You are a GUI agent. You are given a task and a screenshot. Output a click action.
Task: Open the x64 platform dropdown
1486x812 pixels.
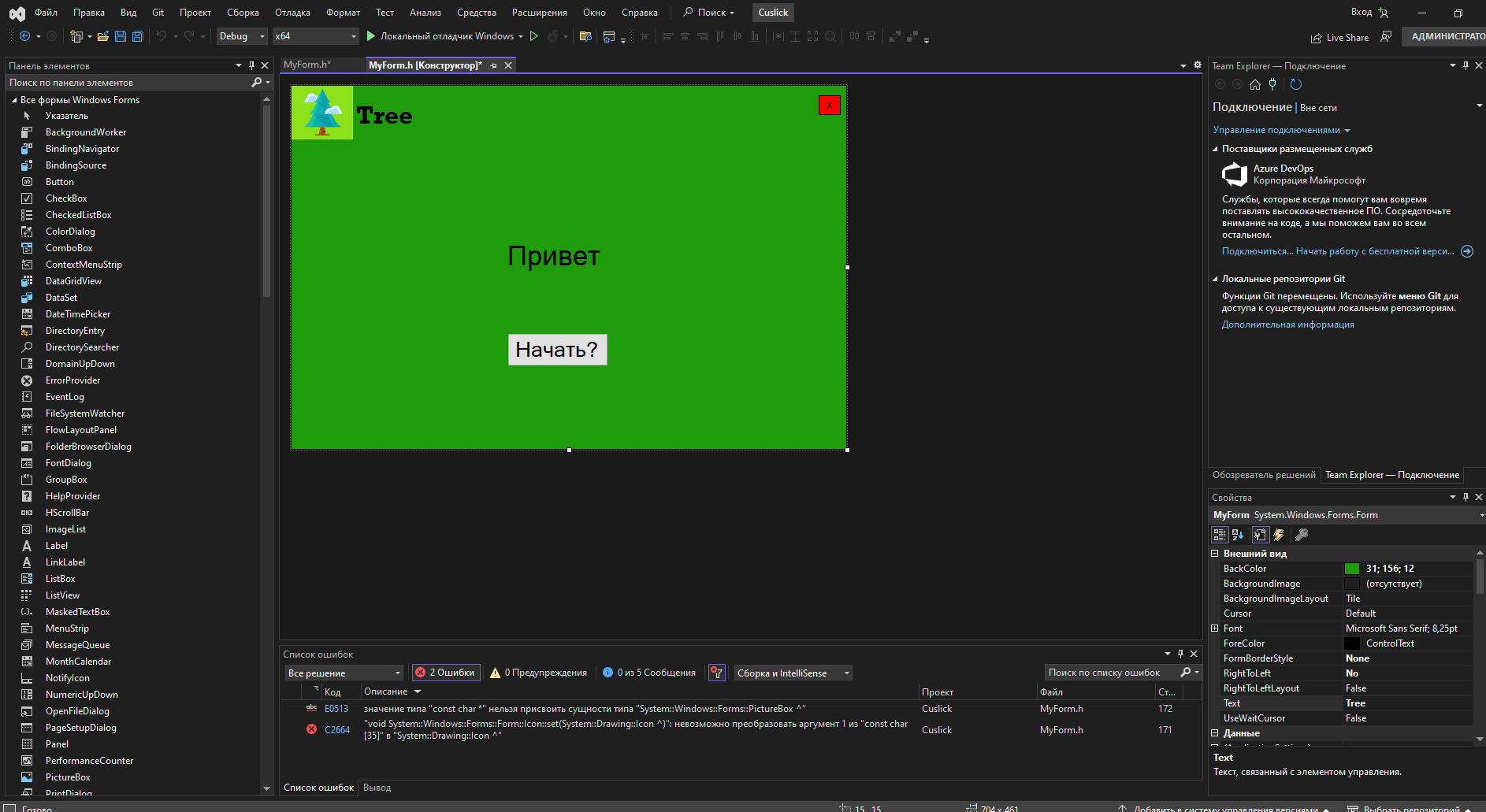(315, 36)
